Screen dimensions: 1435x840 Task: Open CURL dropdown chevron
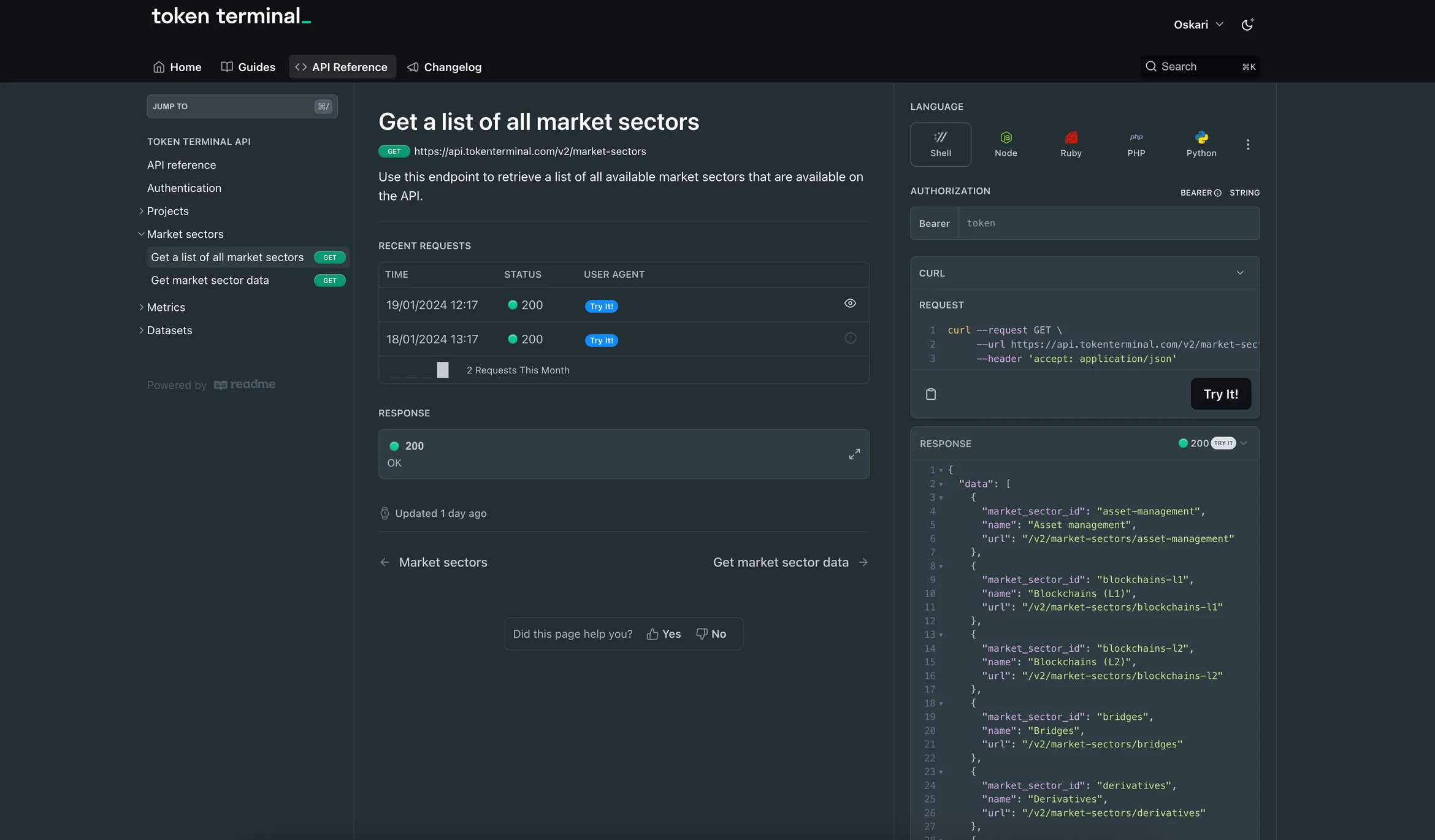point(1240,273)
